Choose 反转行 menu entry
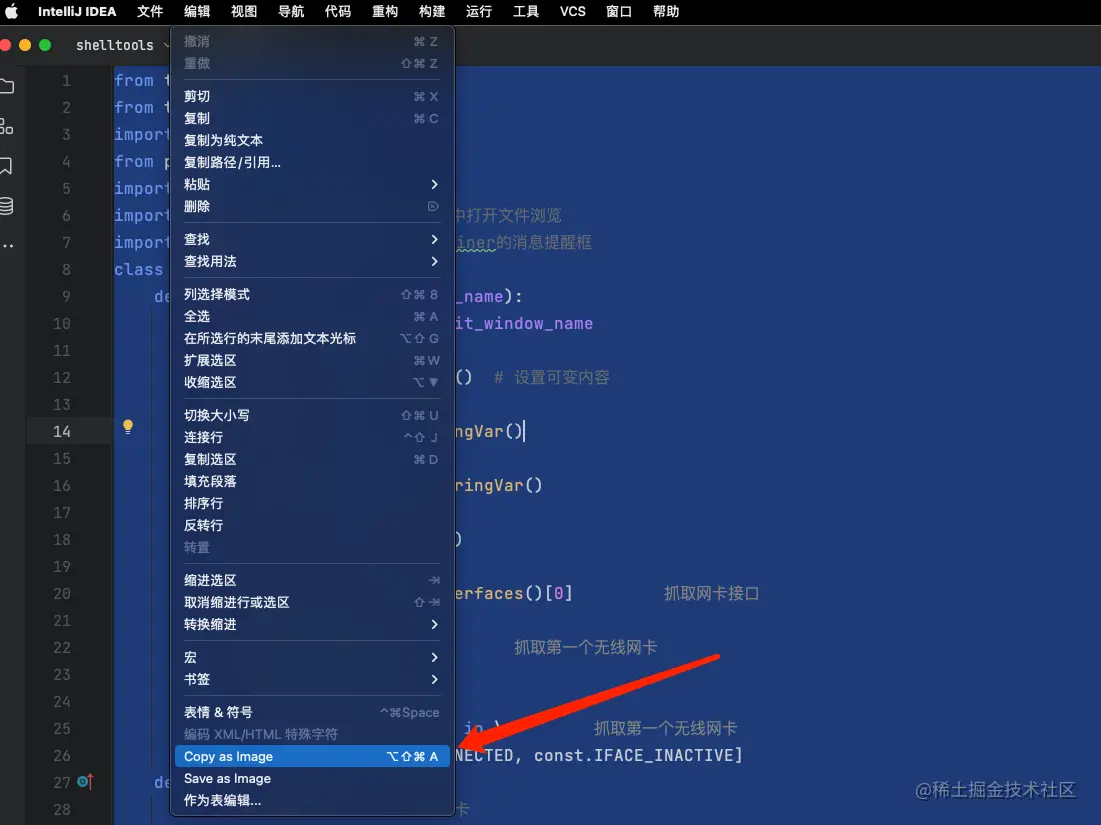 pyautogui.click(x=312, y=525)
